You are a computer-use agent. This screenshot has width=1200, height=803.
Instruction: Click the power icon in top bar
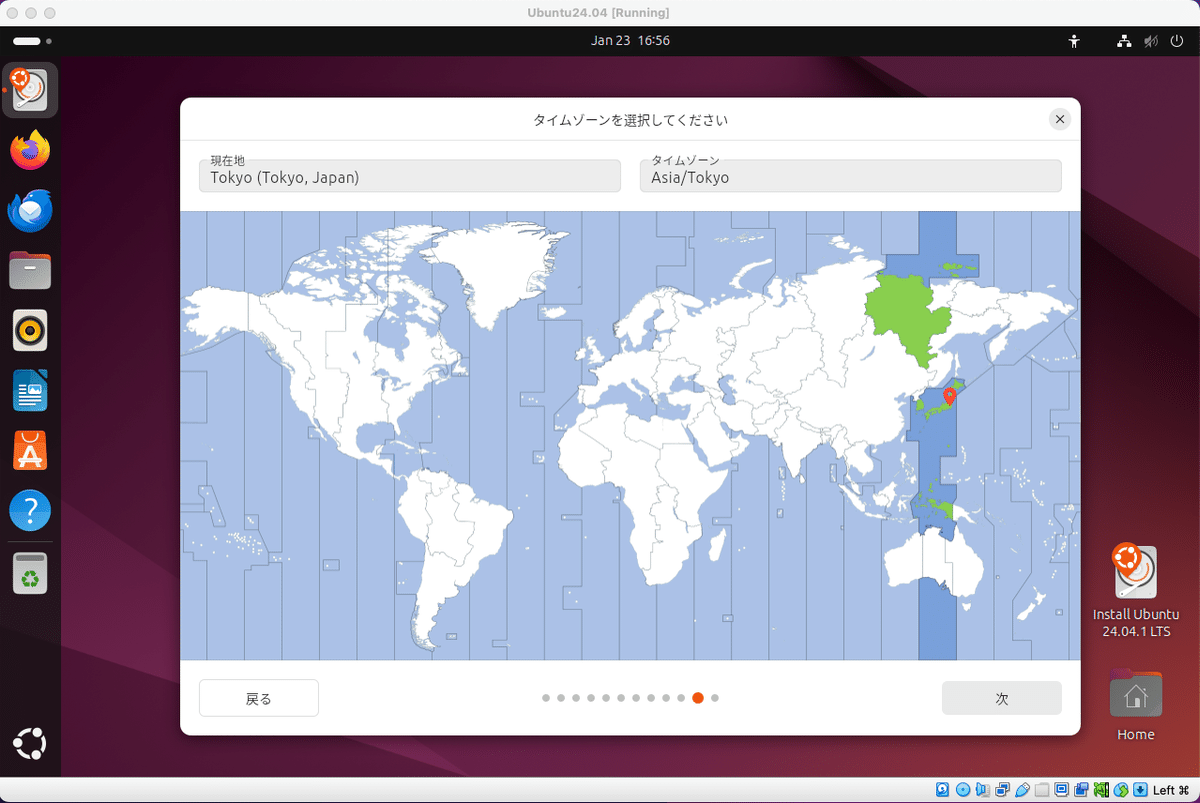coord(1176,41)
